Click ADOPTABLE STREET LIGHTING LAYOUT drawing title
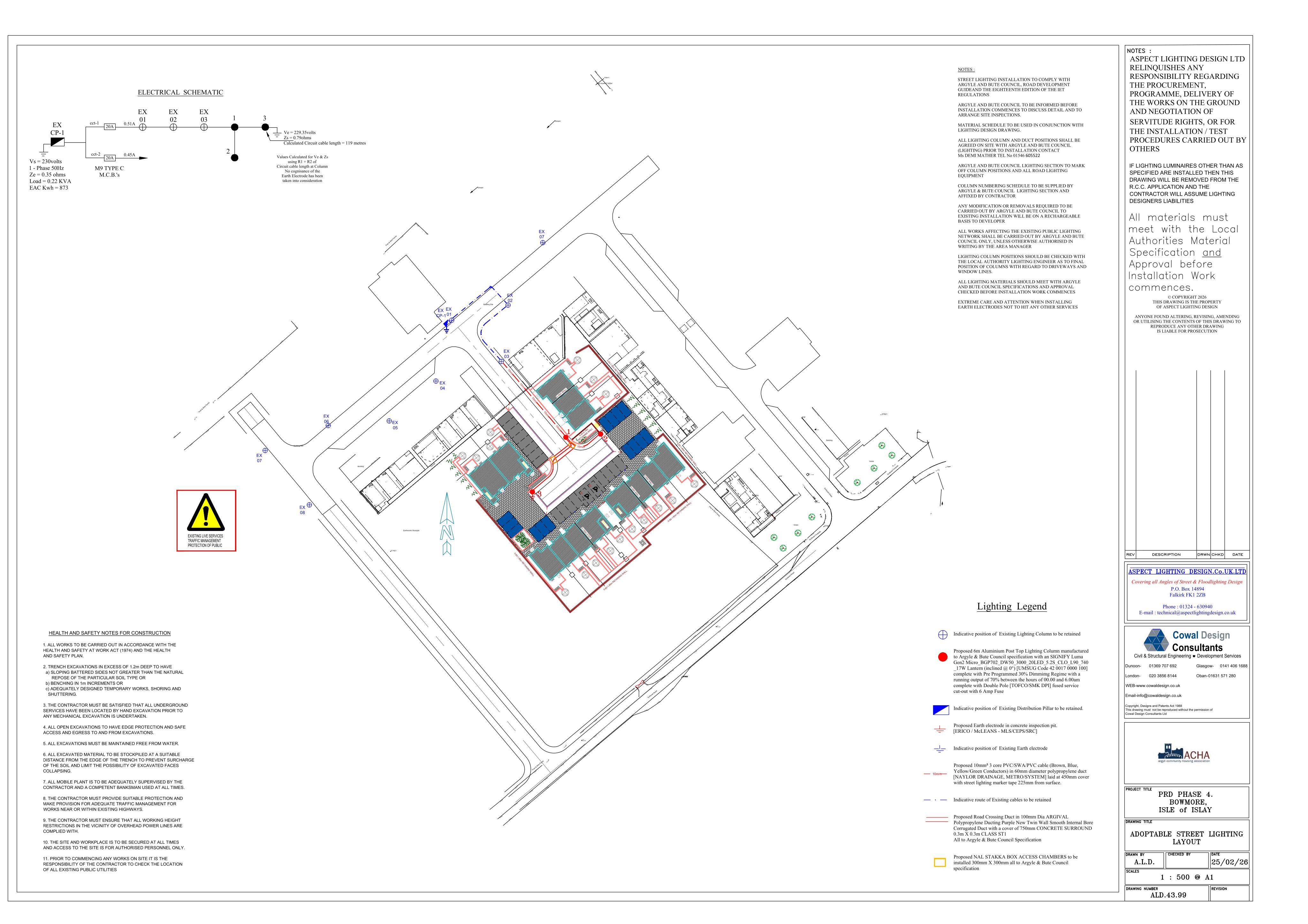This screenshot has width=1308, height=924. coord(1187,838)
